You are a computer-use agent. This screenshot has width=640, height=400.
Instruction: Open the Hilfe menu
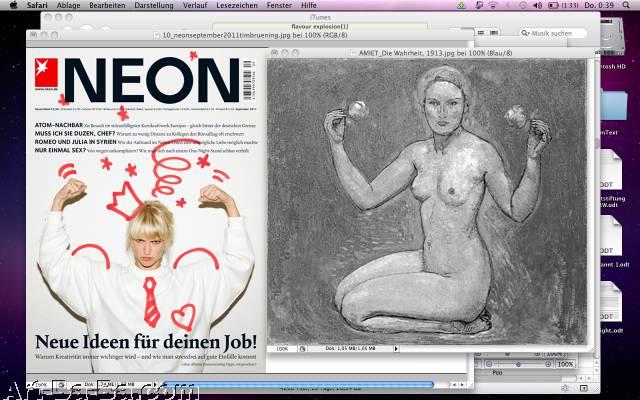[x=309, y=5]
